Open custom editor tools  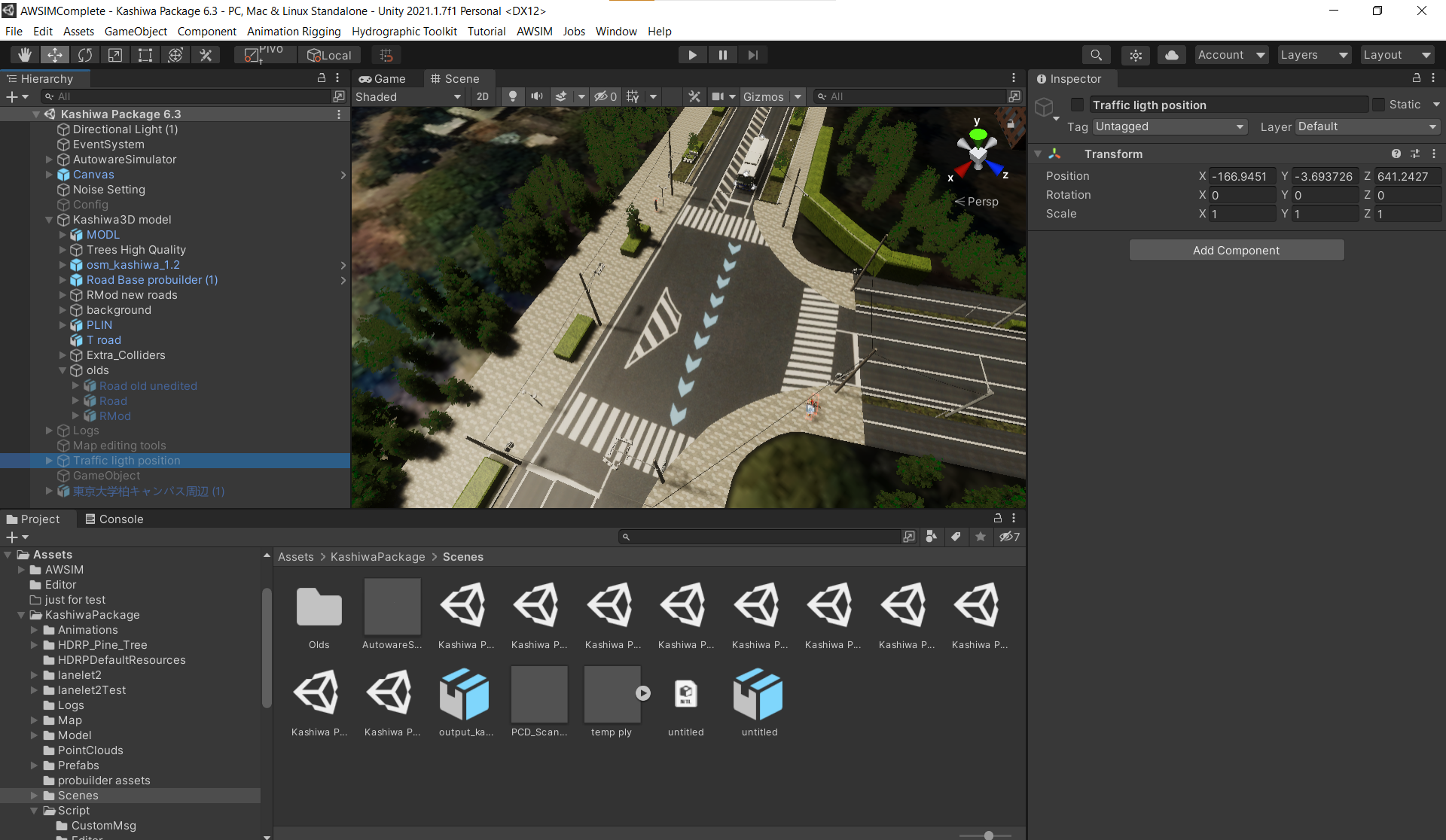point(206,55)
